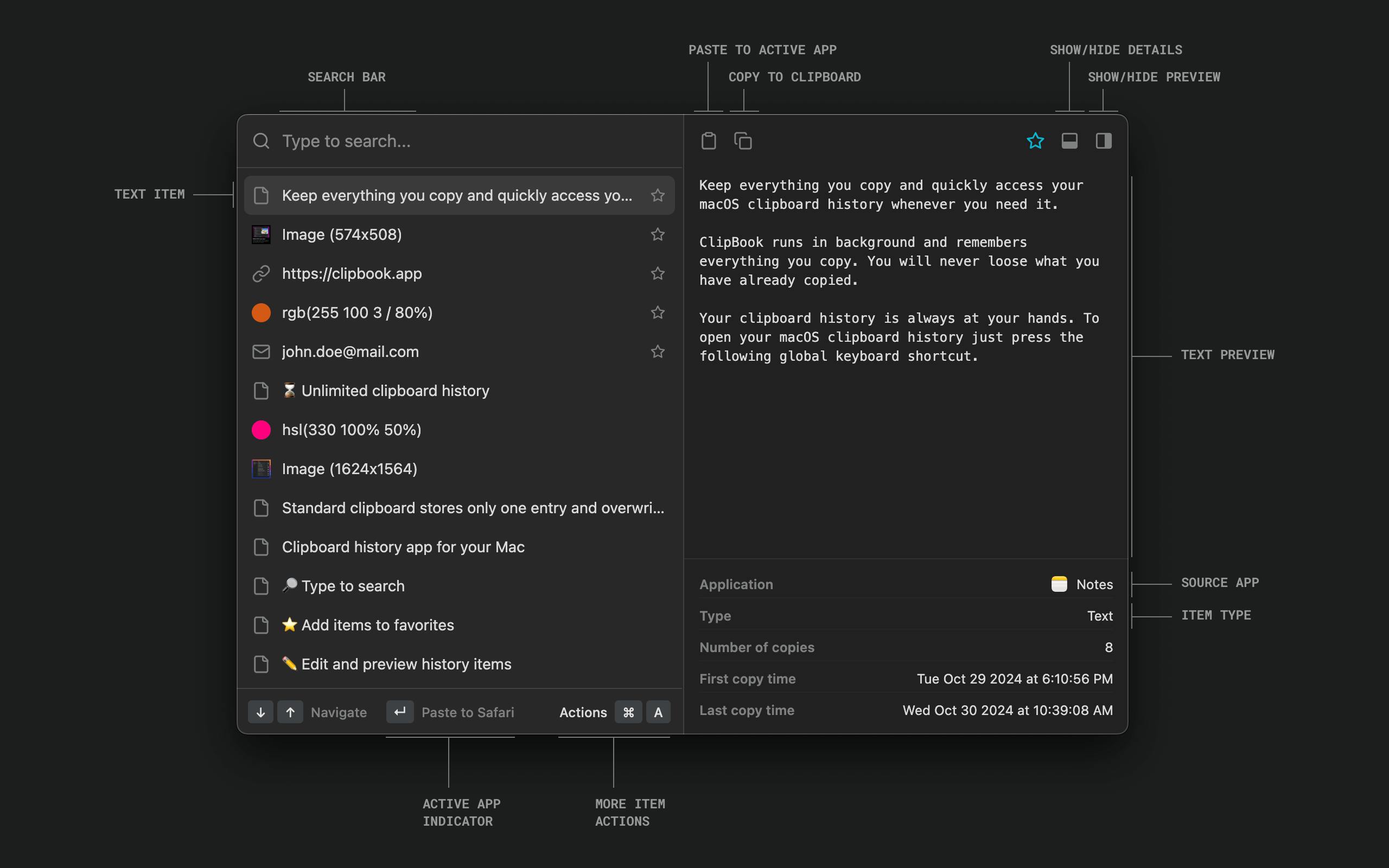Click document icon of 'Clipboard history app' item

point(261,546)
